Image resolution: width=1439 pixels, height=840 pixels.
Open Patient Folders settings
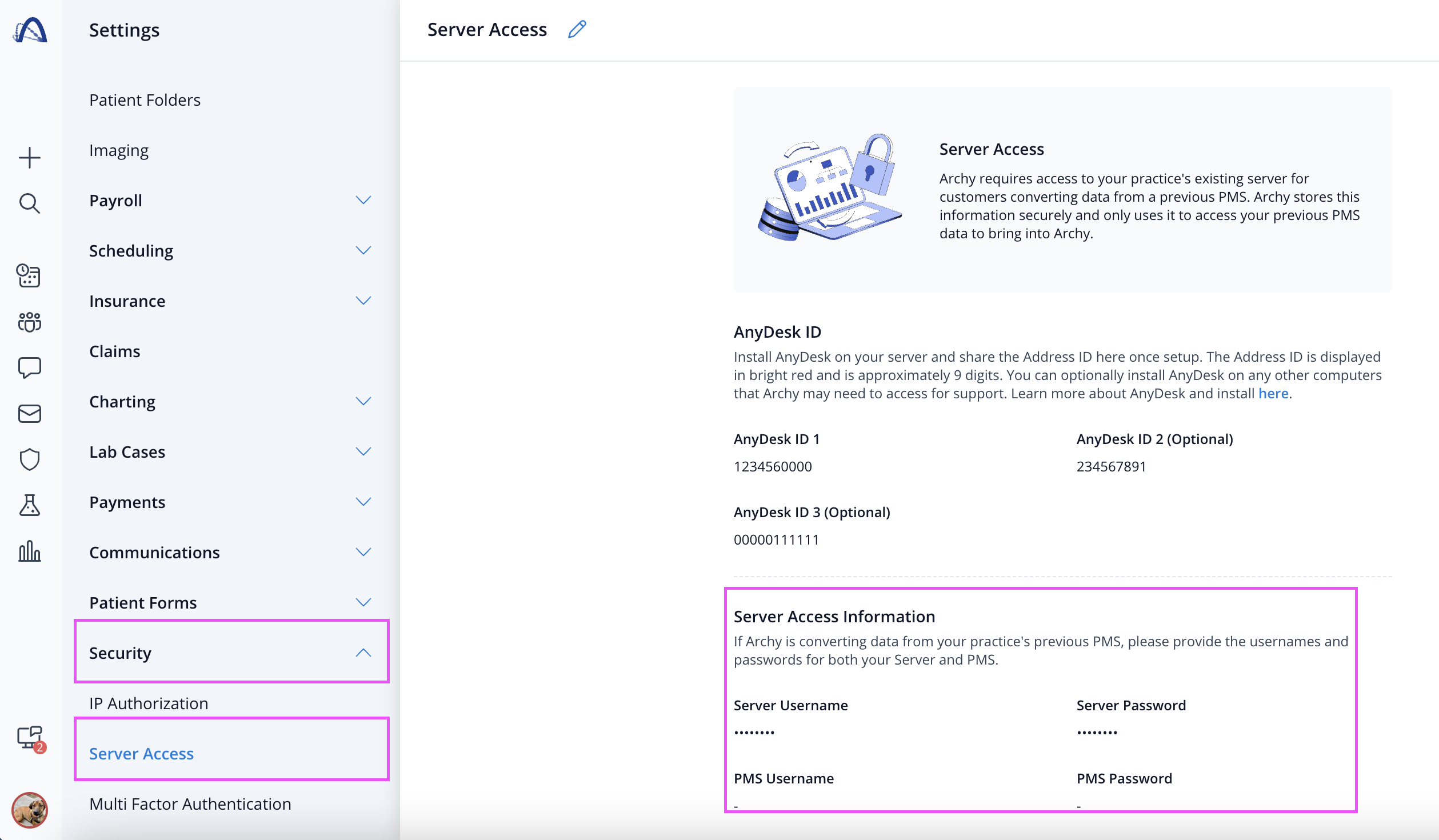tap(145, 100)
